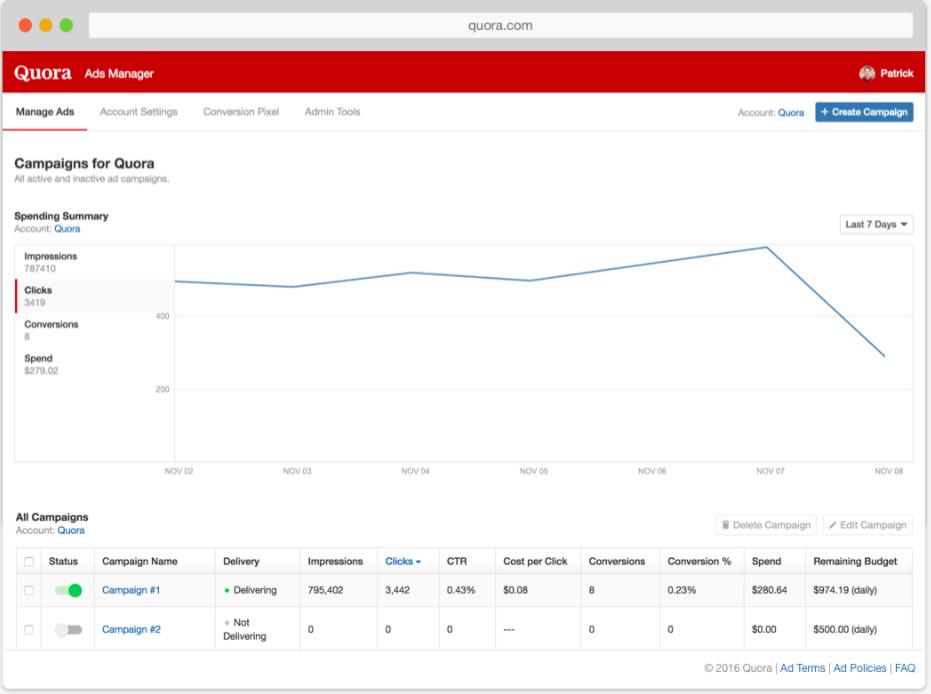Click the Delete Campaign button
Screen dimensions: 931x694
[766, 525]
